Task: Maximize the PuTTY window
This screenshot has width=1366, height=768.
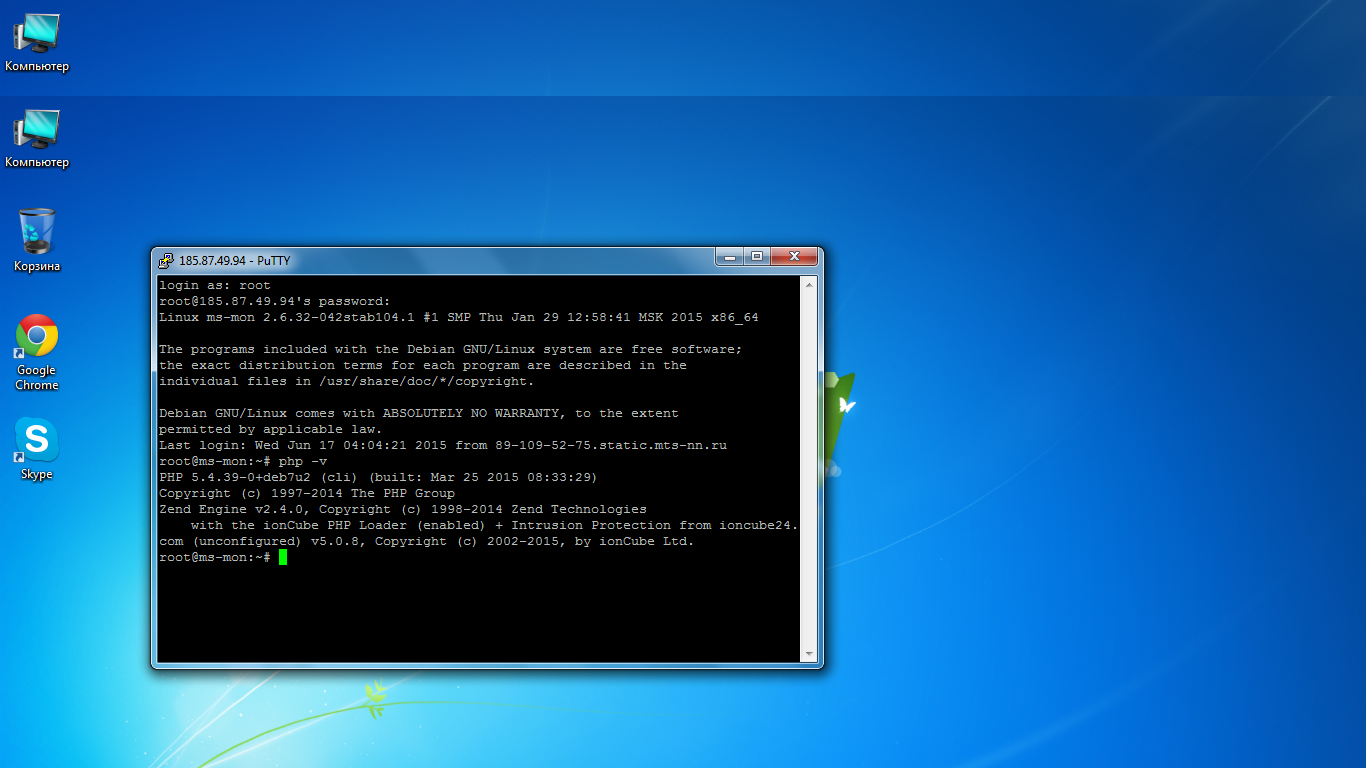Action: tap(757, 257)
